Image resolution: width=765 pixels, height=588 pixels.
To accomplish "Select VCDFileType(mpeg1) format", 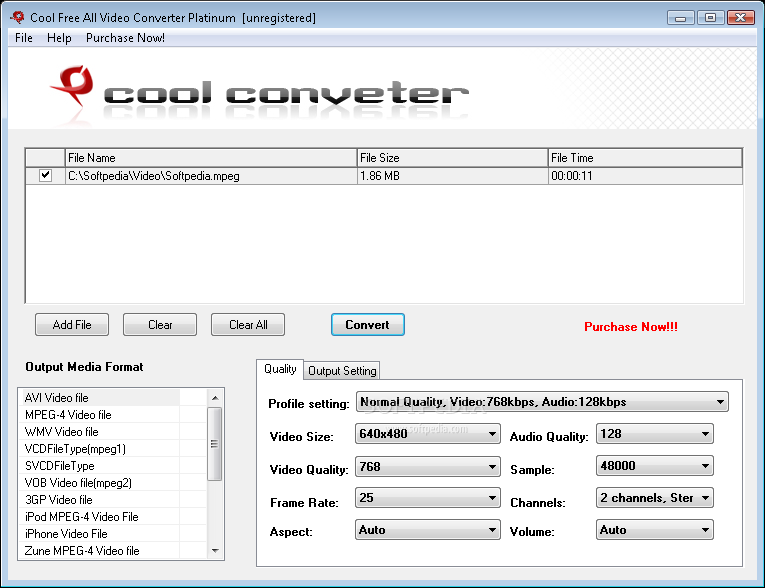I will pyautogui.click(x=113, y=448).
